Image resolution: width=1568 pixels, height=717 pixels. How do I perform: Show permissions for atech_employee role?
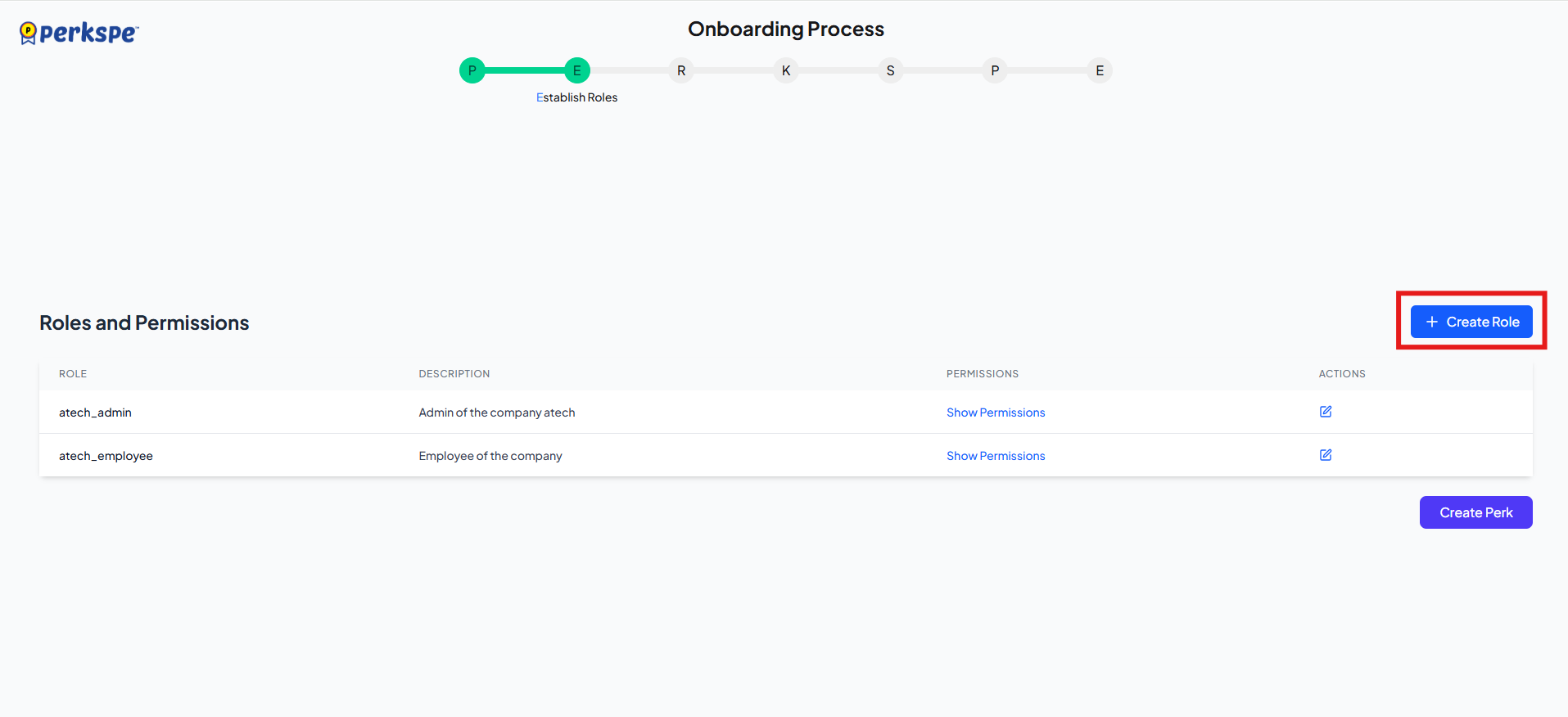[x=995, y=456]
